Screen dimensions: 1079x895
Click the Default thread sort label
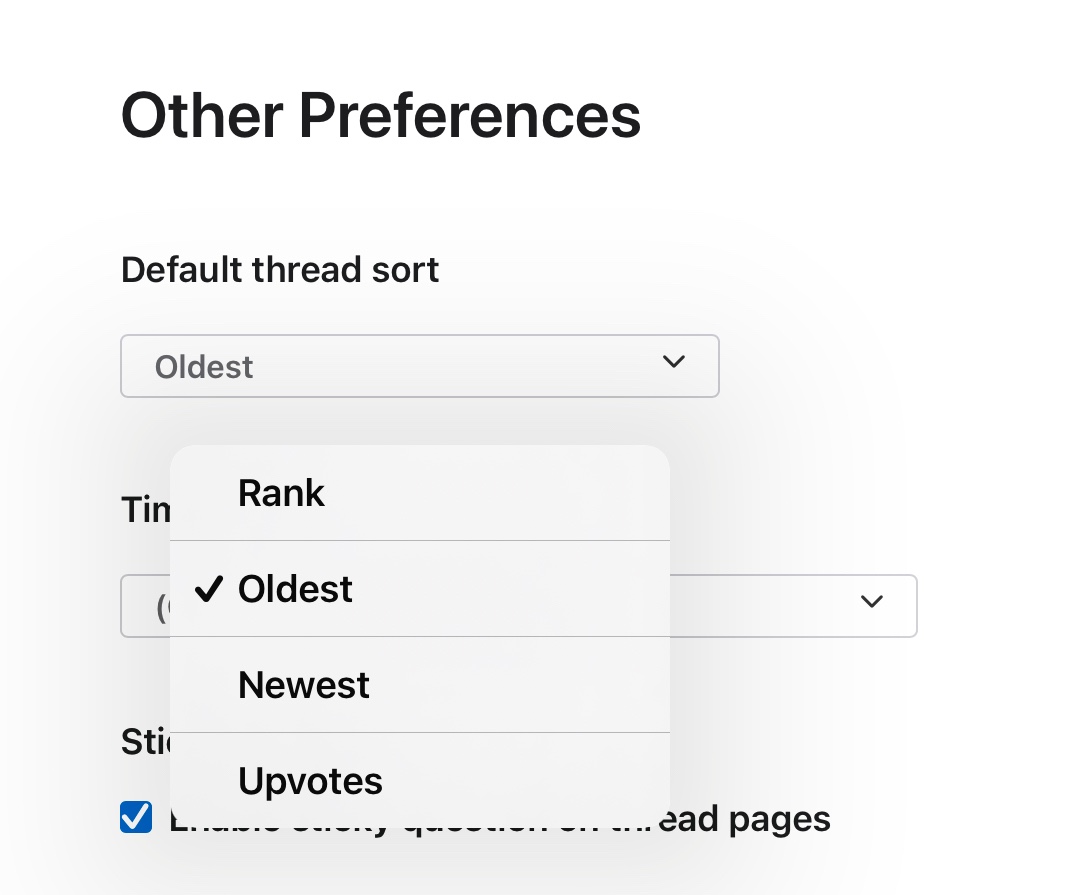click(280, 270)
